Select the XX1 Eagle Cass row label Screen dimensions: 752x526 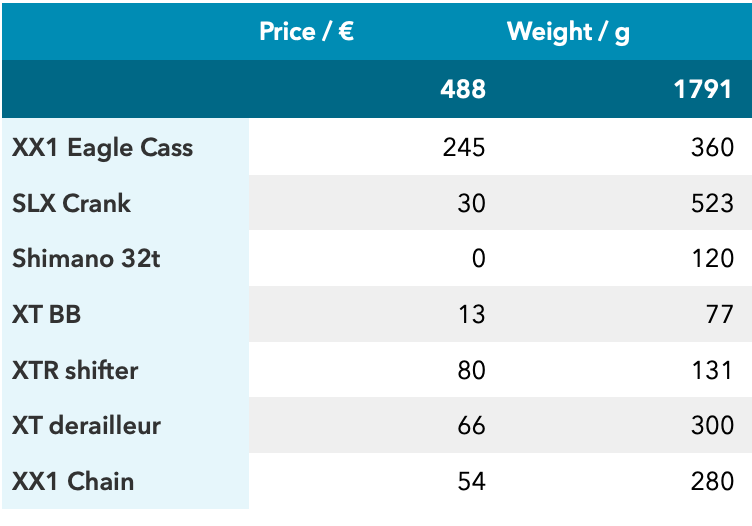(102, 148)
